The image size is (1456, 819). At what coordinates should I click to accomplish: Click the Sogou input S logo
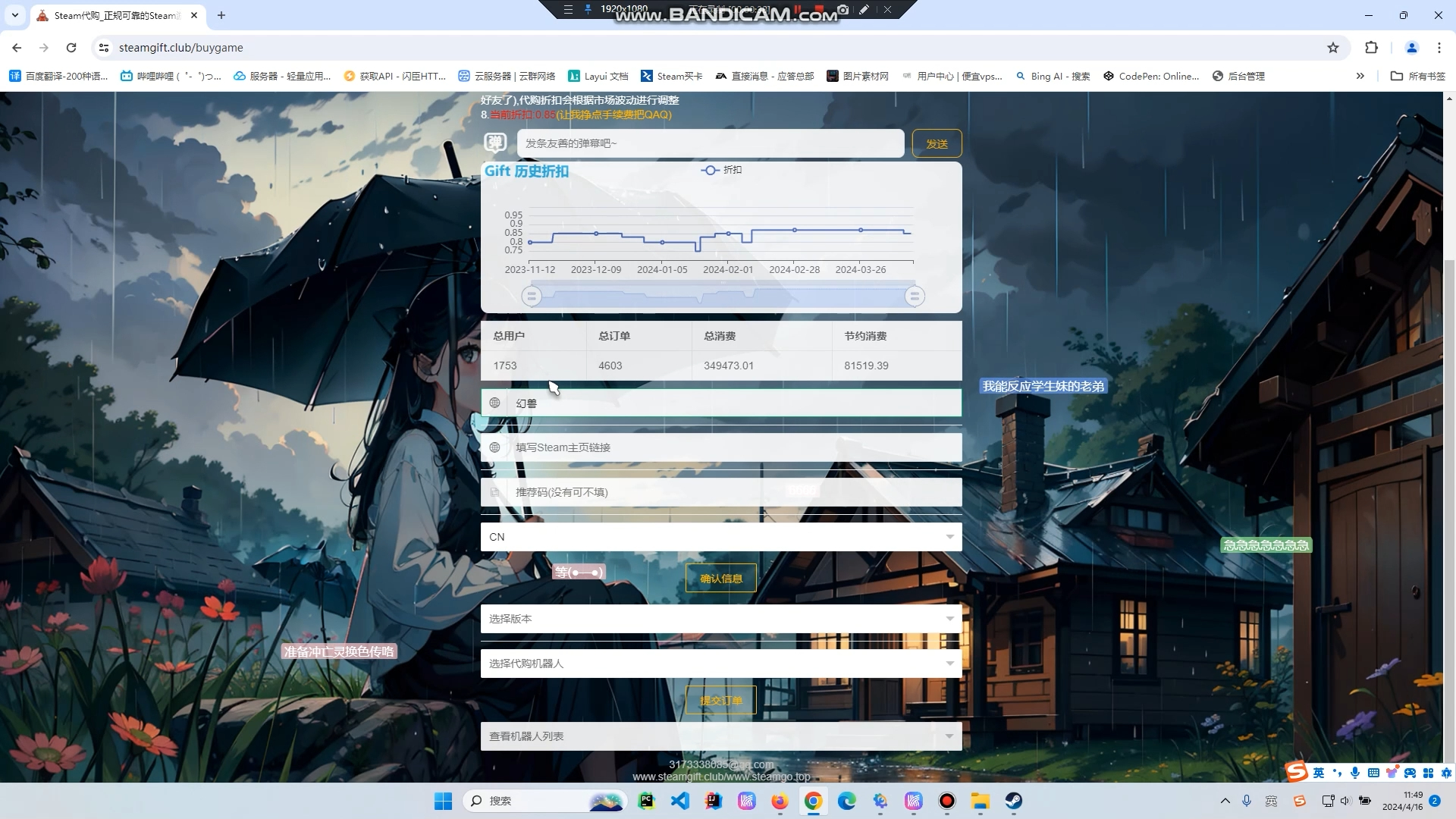pyautogui.click(x=1298, y=772)
